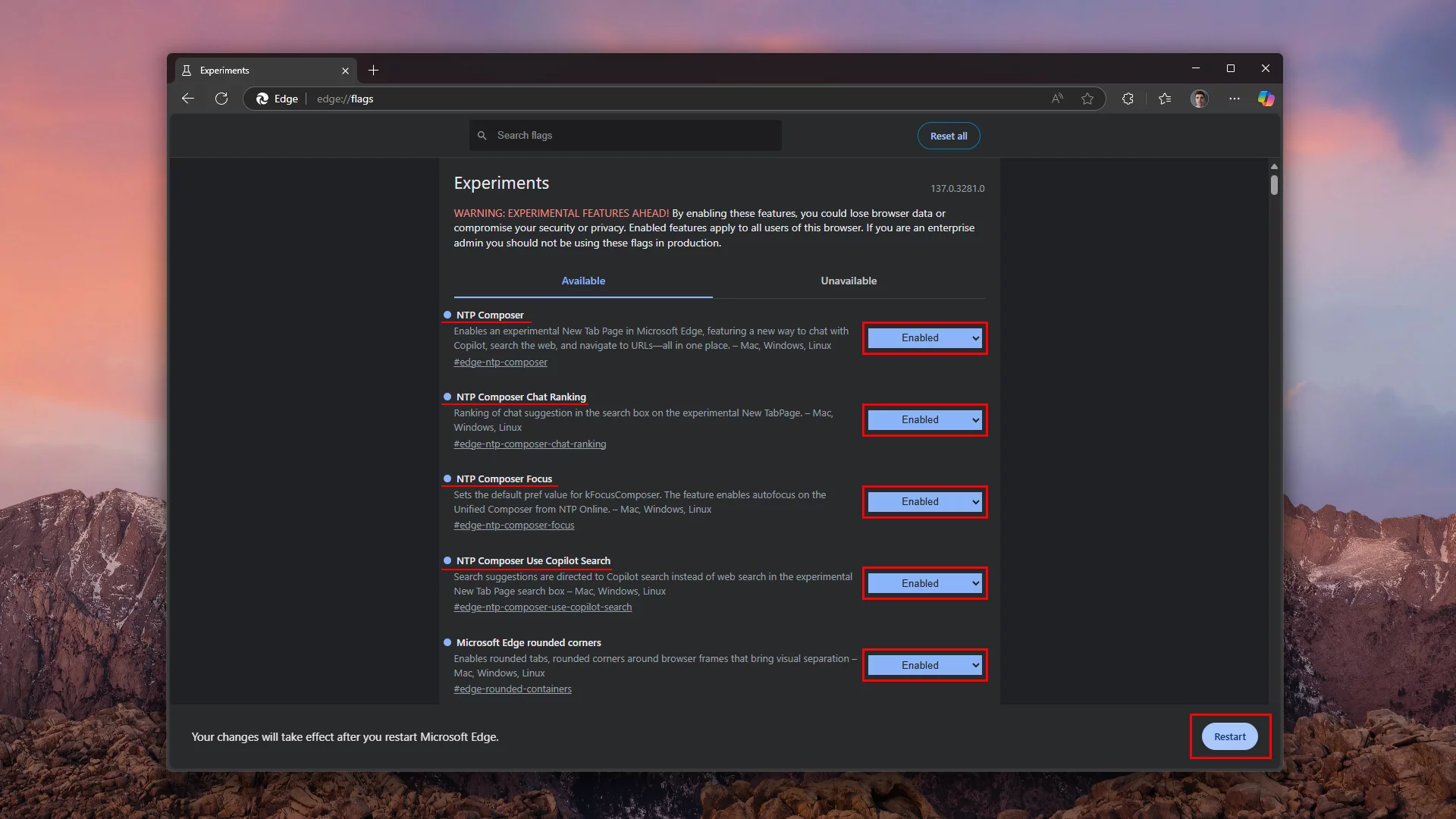Screen dimensions: 1456x819
Task: Click the Edge logo in address bar
Action: click(x=262, y=99)
